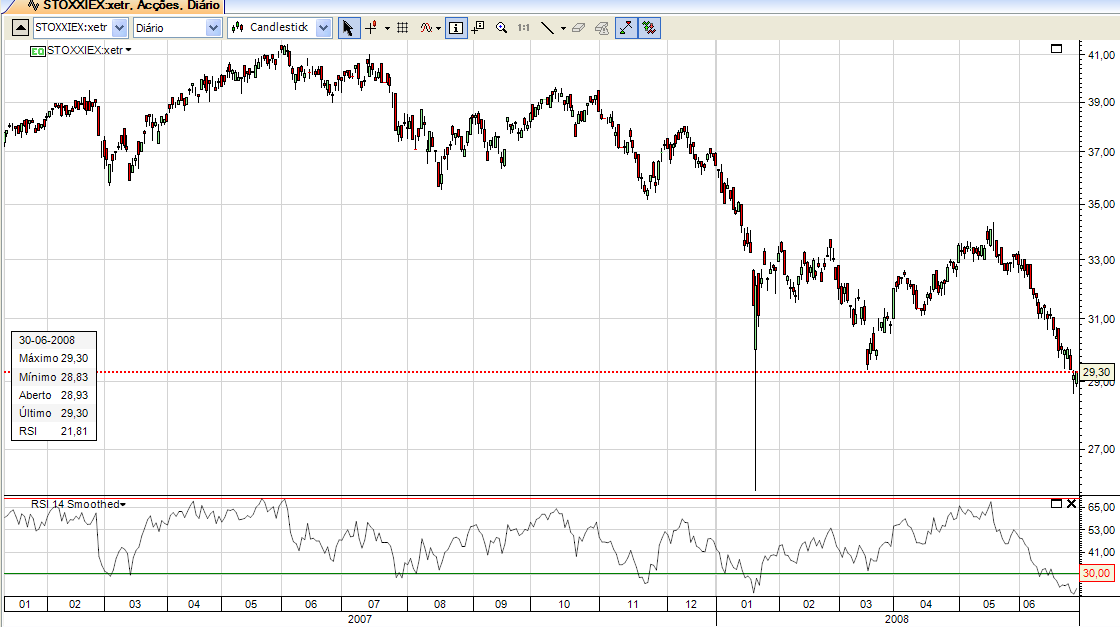Open the STOXXIEX:xetr symbol dropdown

119,28
